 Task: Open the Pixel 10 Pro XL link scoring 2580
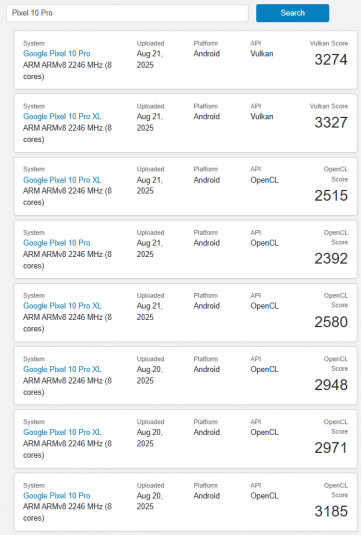coord(62,306)
